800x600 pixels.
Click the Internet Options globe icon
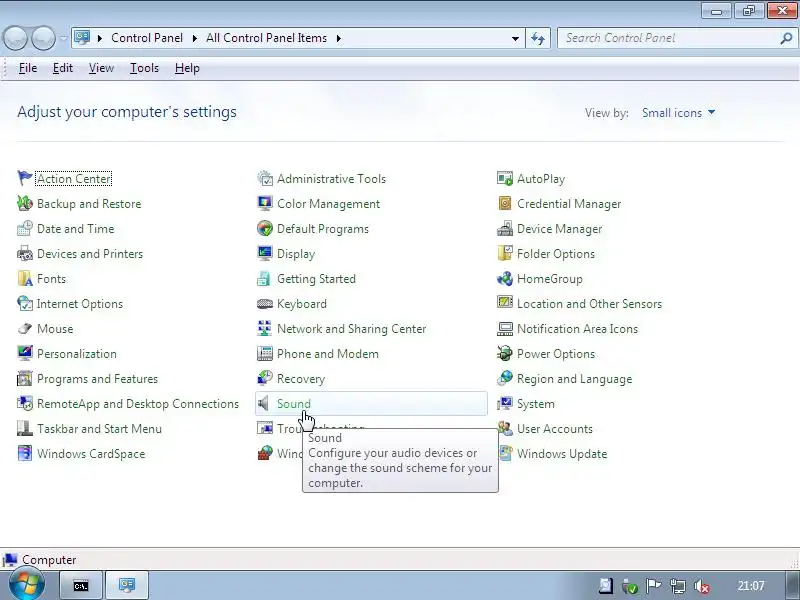pyautogui.click(x=24, y=303)
